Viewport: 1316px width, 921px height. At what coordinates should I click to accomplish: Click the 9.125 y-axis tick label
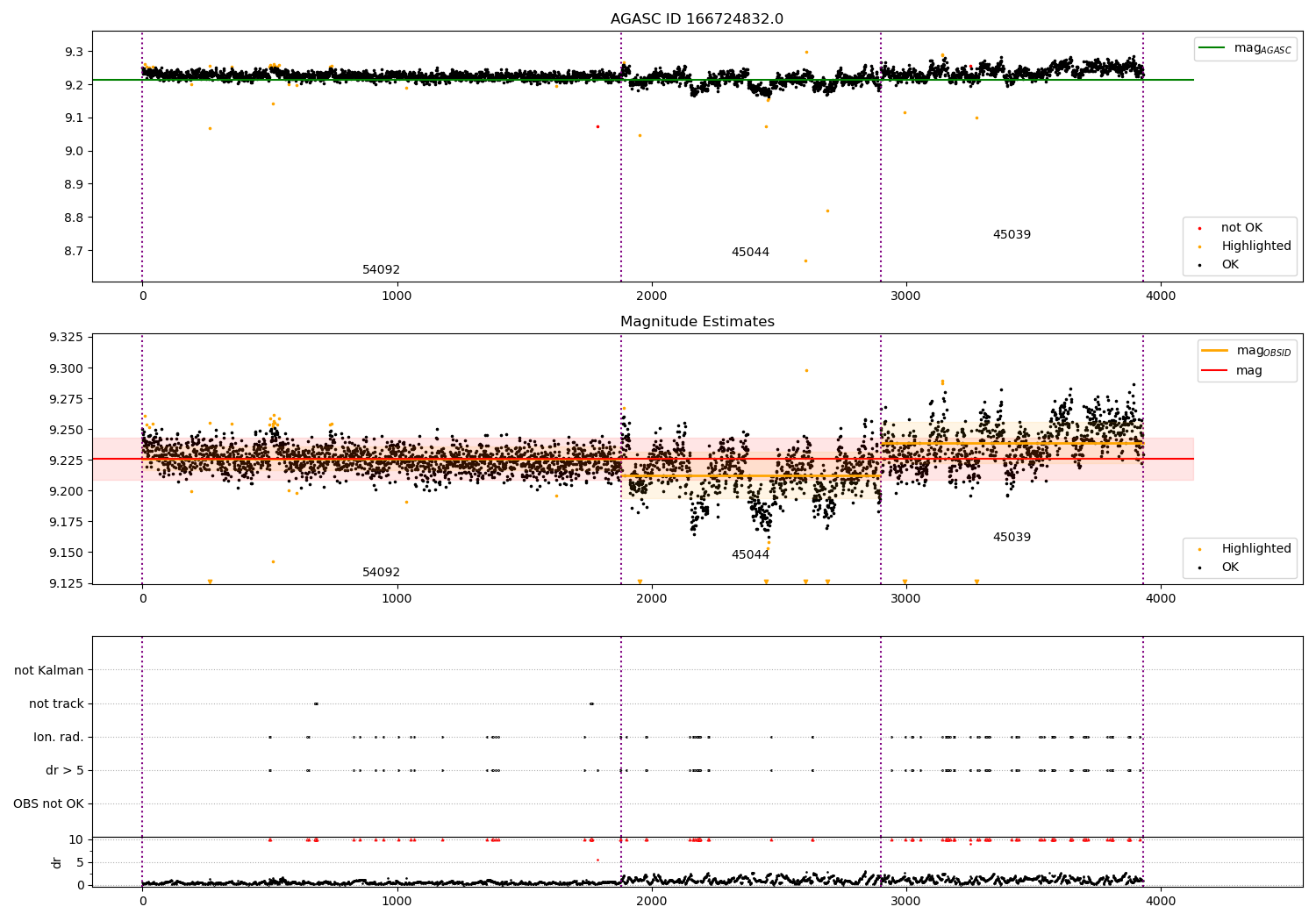[67, 583]
